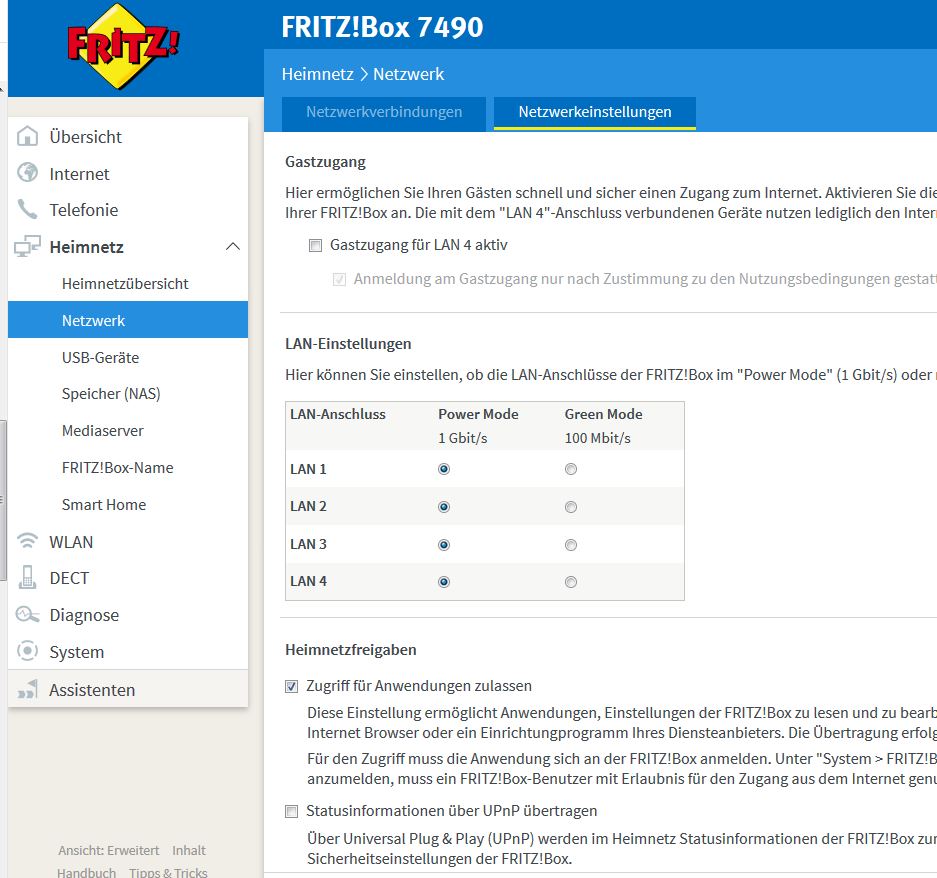This screenshot has width=937, height=878.
Task: Collapse the Heimnetz menu chevron
Action: pos(233,246)
